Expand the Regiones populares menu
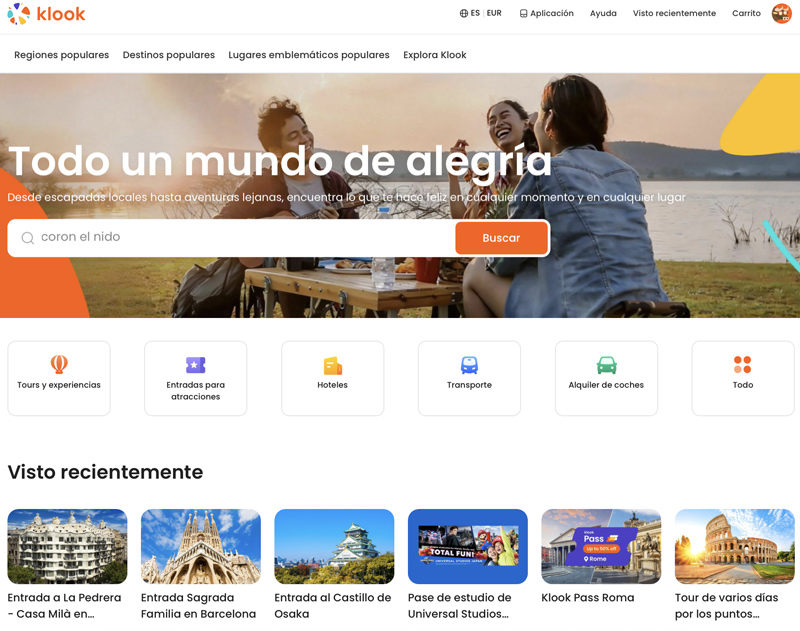The height and width of the screenshot is (631, 800). click(x=61, y=55)
